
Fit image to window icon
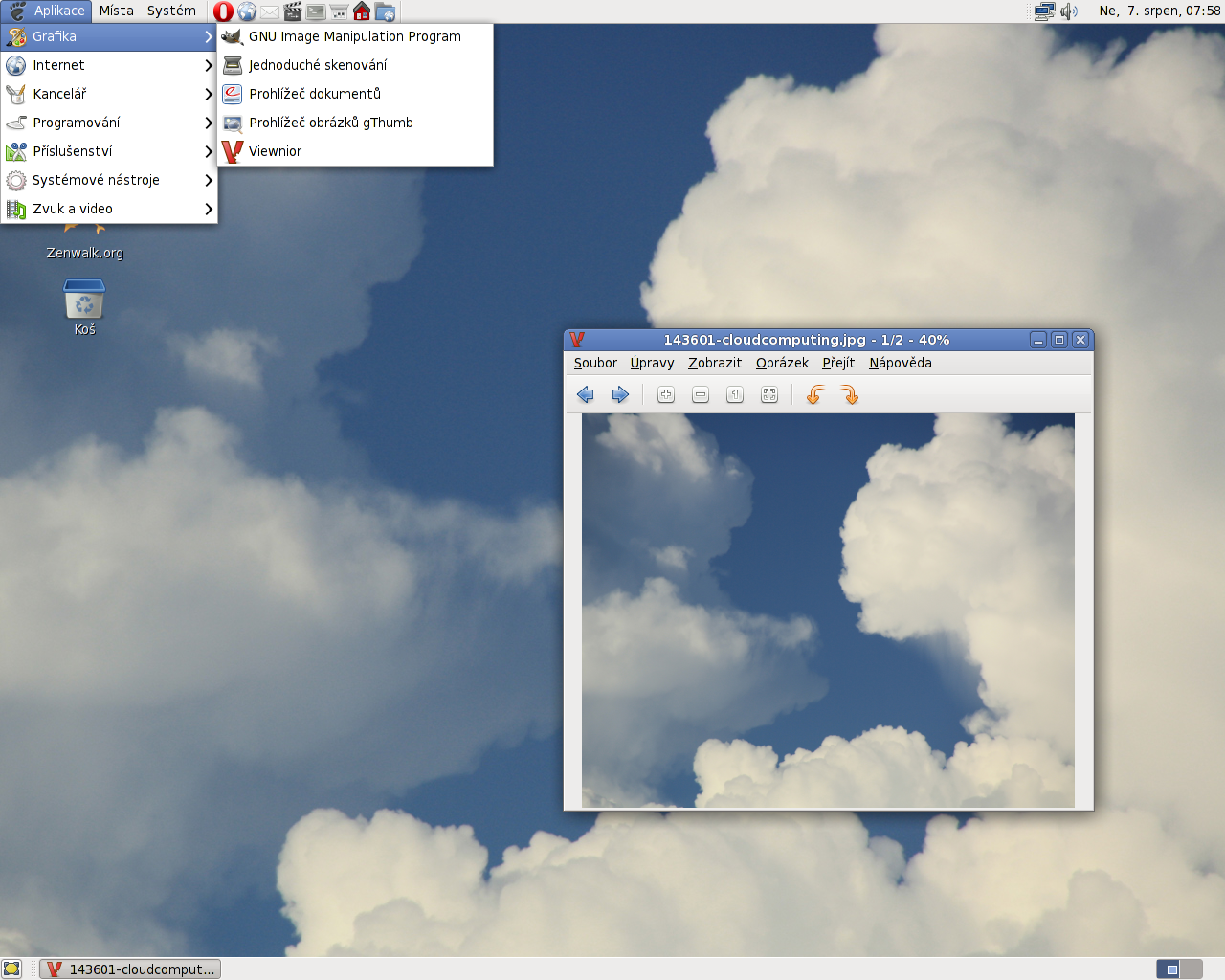[x=769, y=394]
